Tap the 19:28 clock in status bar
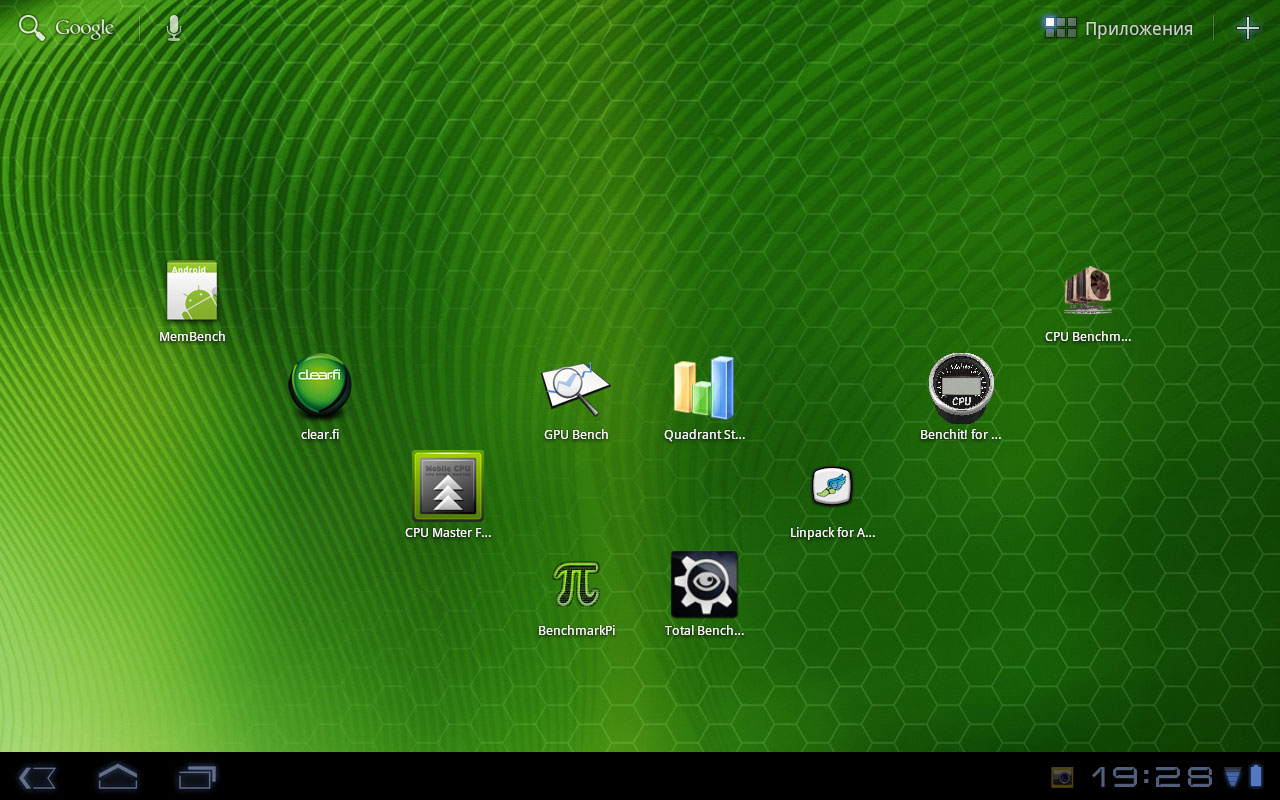 [x=1151, y=777]
